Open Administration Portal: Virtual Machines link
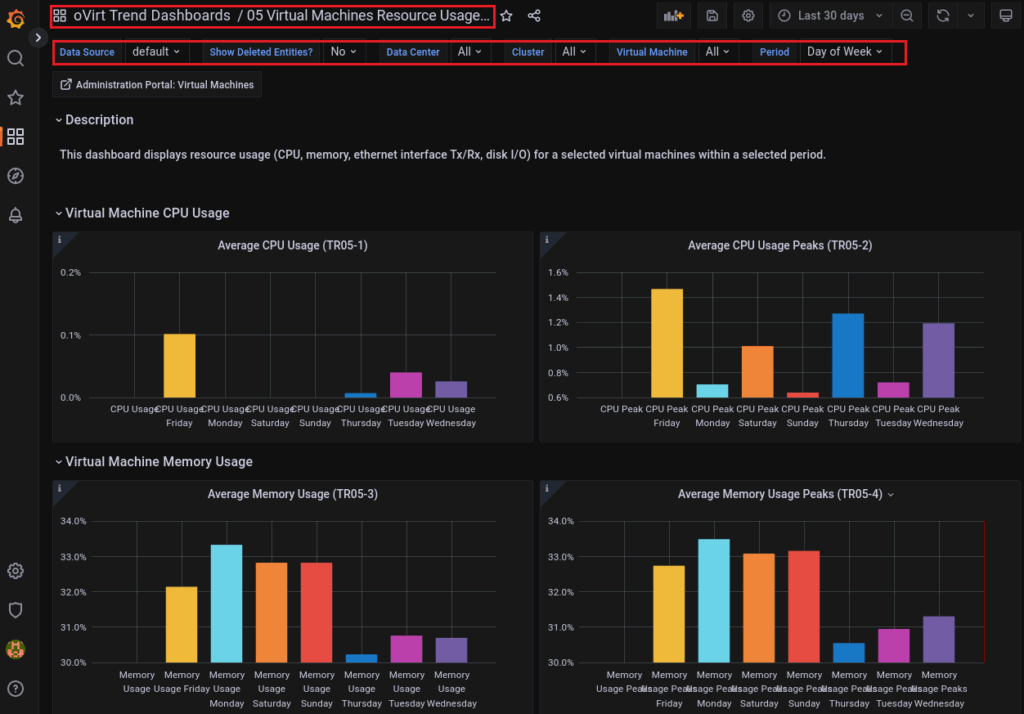 157,85
